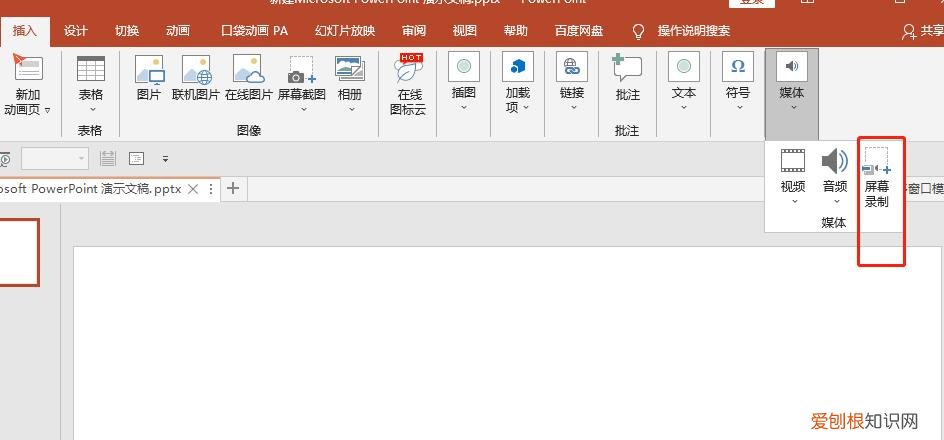
Task: Expand the 链接 dropdown arrow
Action: (x=574, y=108)
